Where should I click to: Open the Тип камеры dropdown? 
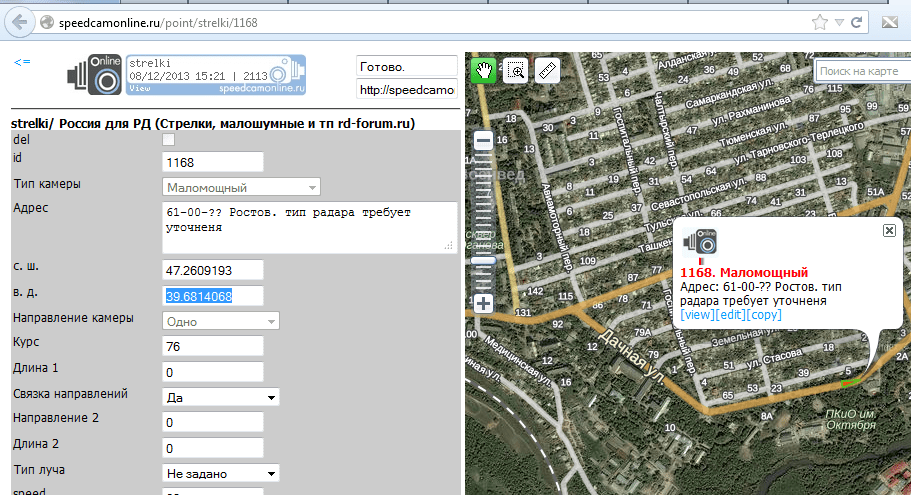point(241,187)
